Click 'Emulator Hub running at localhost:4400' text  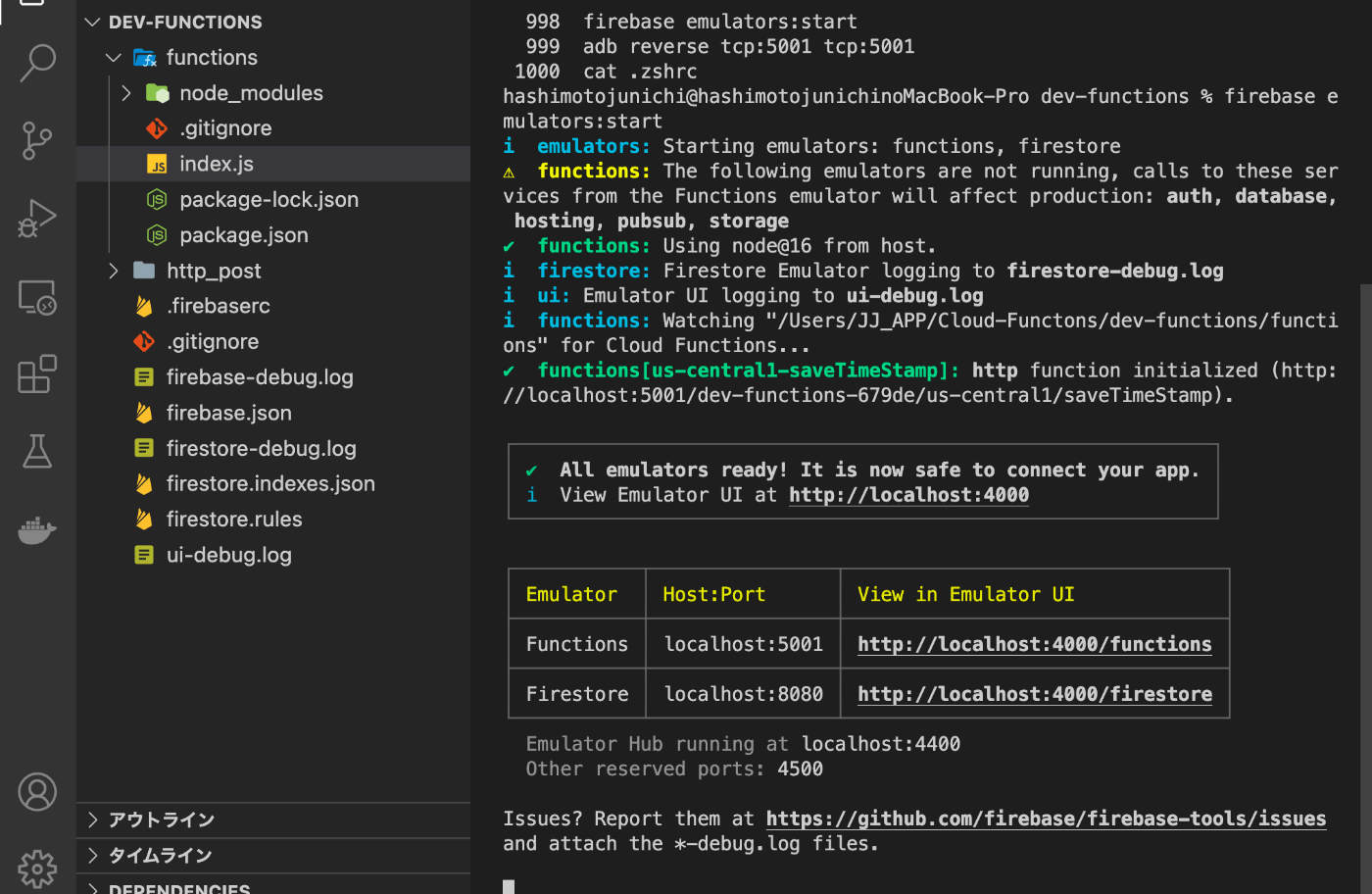click(x=743, y=744)
